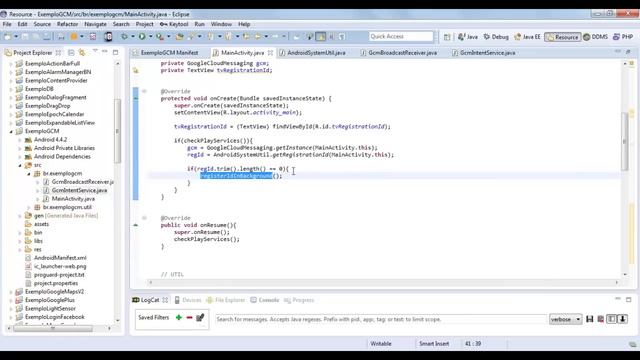Image resolution: width=640 pixels, height=360 pixels.
Task: Select GcmIntentService.java in Project Explorer
Action: [x=79, y=190]
